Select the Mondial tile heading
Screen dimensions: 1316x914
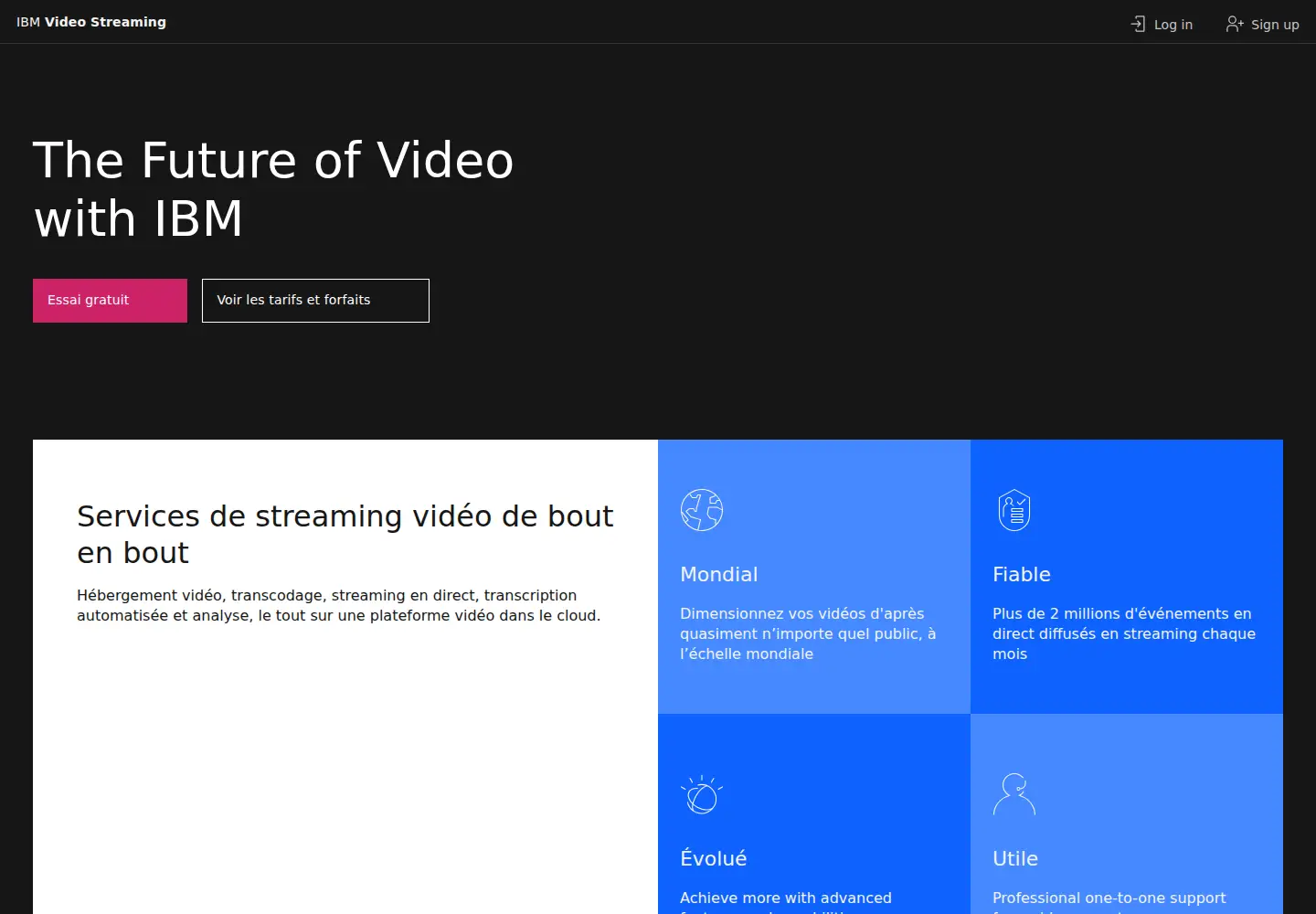point(719,575)
